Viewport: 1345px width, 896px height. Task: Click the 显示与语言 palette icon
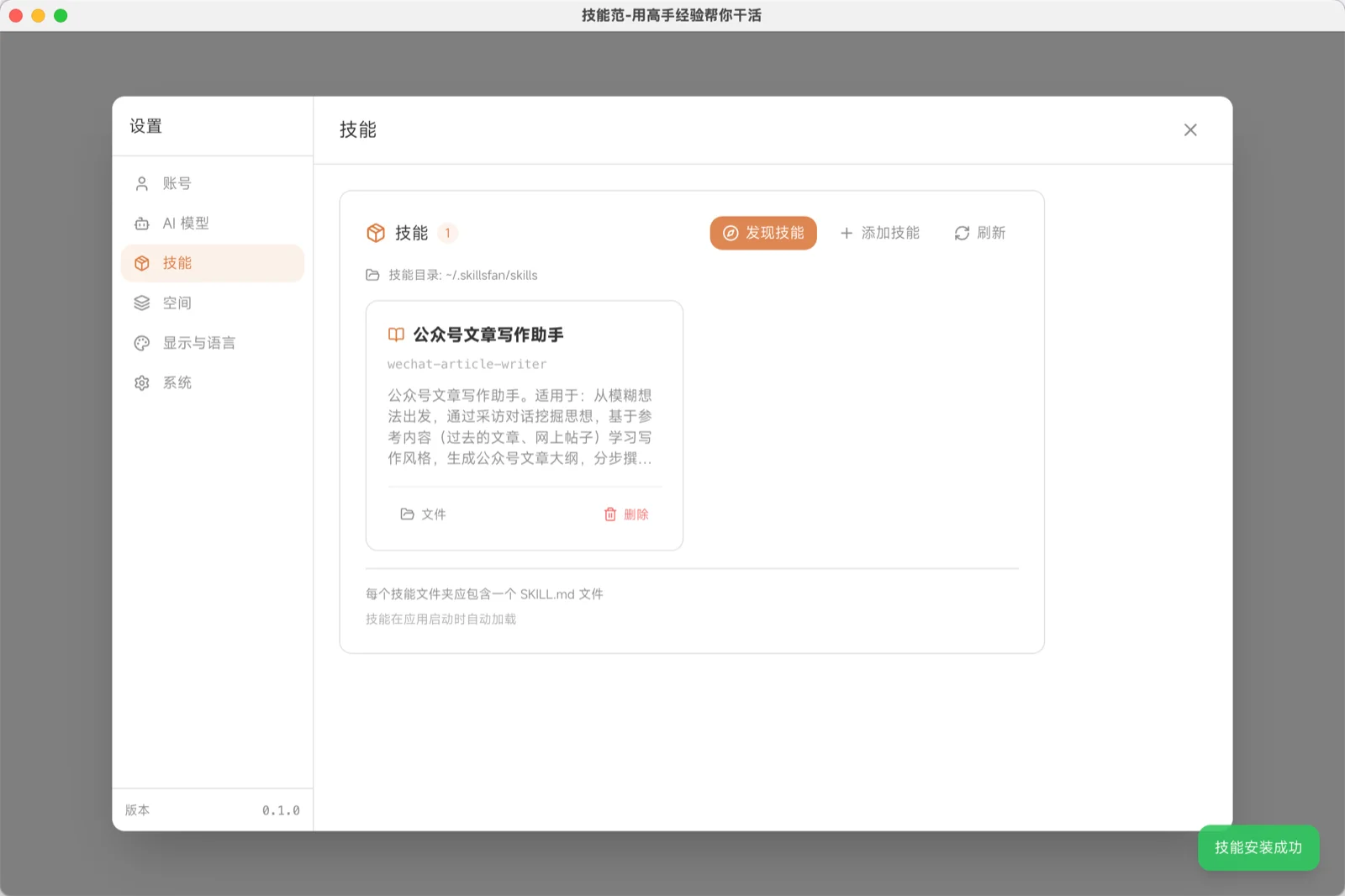142,343
